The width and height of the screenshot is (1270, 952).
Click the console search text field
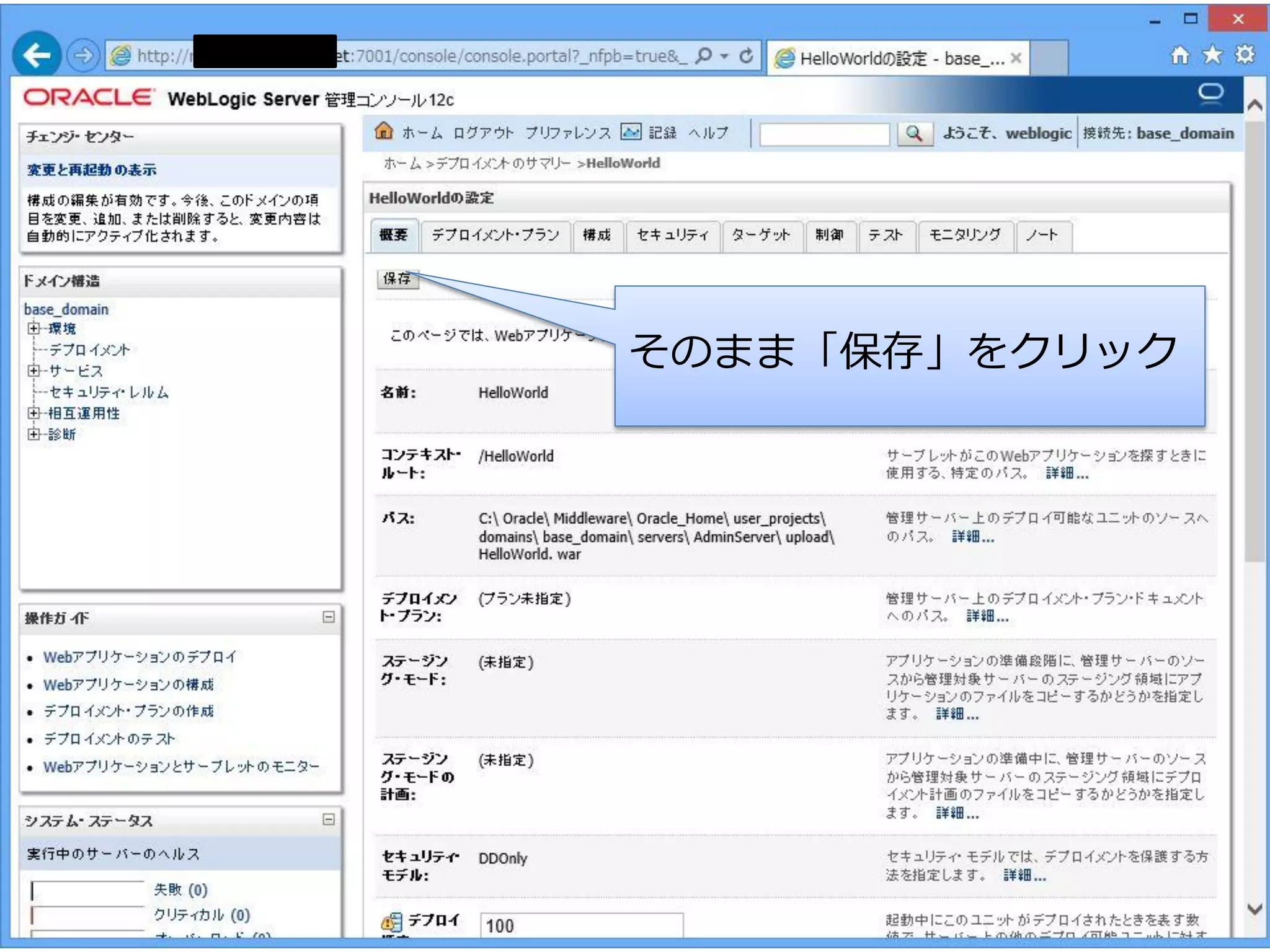[824, 134]
